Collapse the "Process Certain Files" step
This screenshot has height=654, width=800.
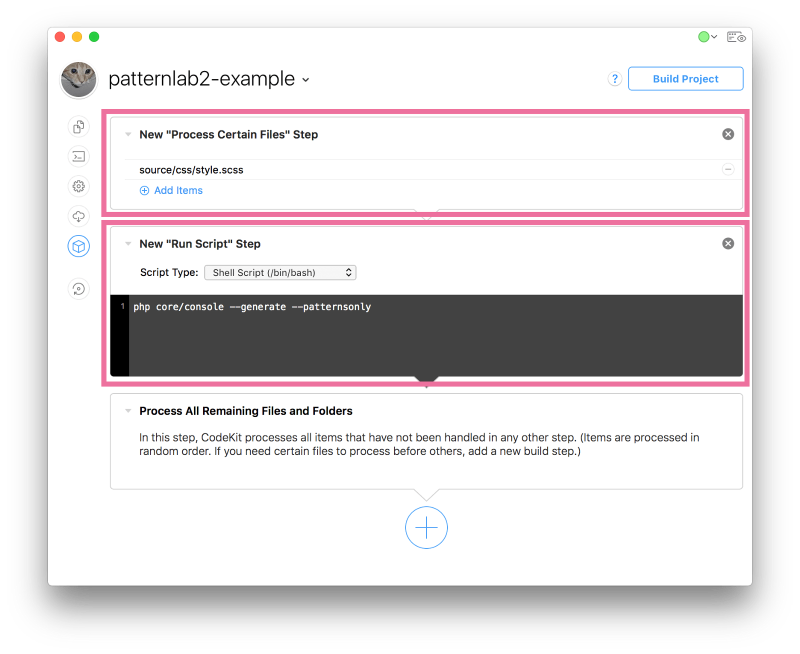[128, 134]
